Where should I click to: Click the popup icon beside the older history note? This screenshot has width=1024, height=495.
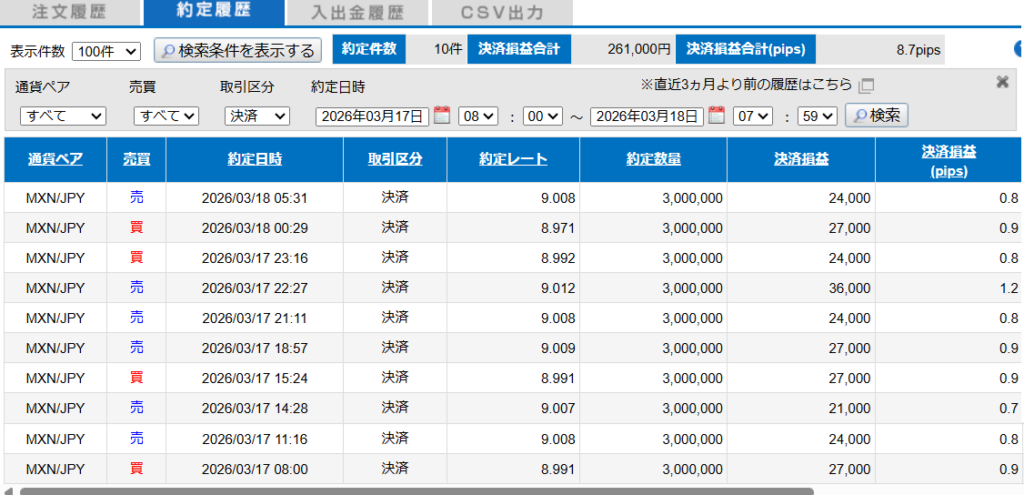pyautogui.click(x=866, y=85)
